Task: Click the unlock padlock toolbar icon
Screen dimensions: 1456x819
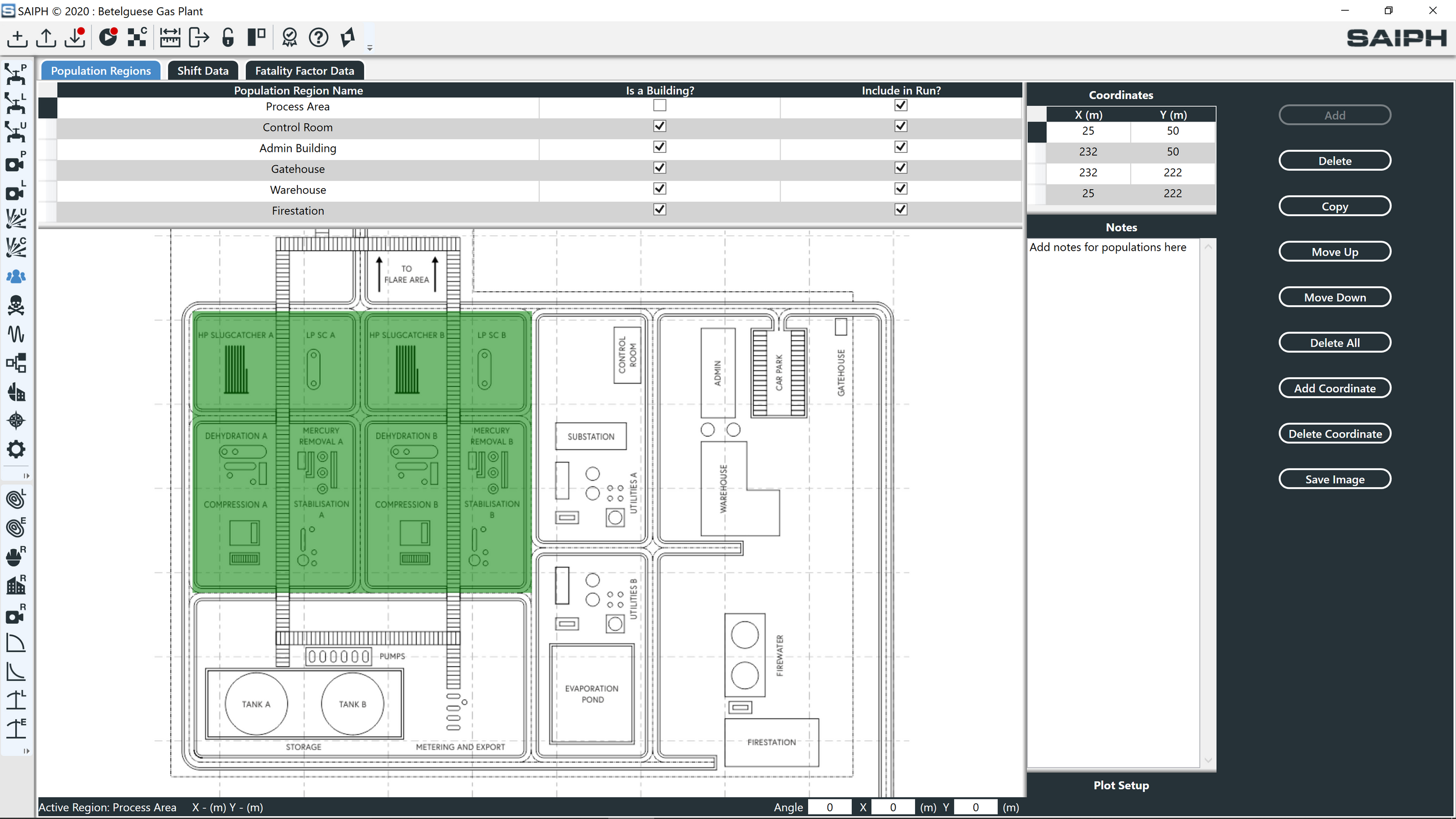Action: tap(228, 38)
